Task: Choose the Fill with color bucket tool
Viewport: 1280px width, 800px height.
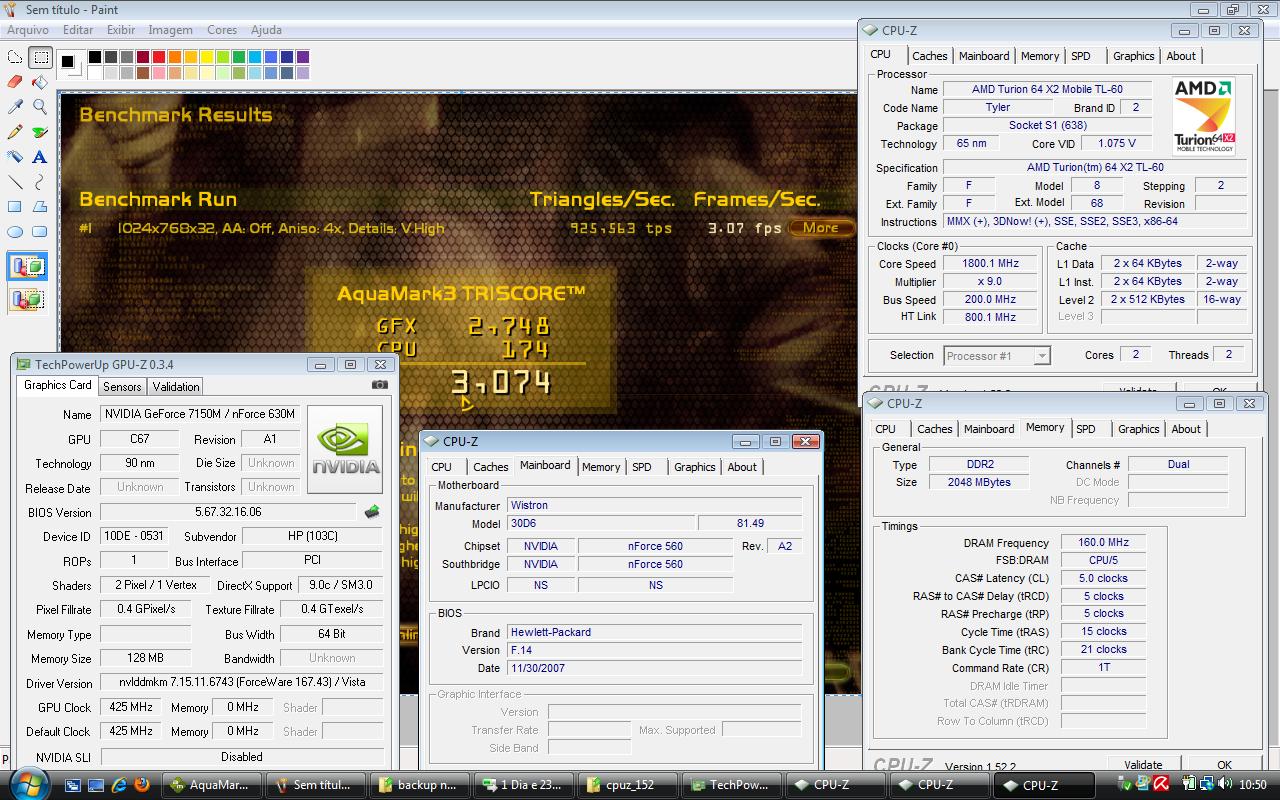Action: (40, 82)
